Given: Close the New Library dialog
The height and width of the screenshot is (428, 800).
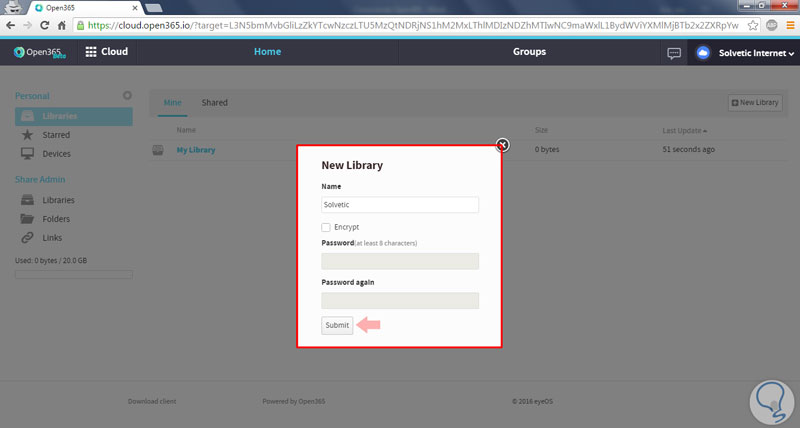Looking at the screenshot, I should coord(503,145).
